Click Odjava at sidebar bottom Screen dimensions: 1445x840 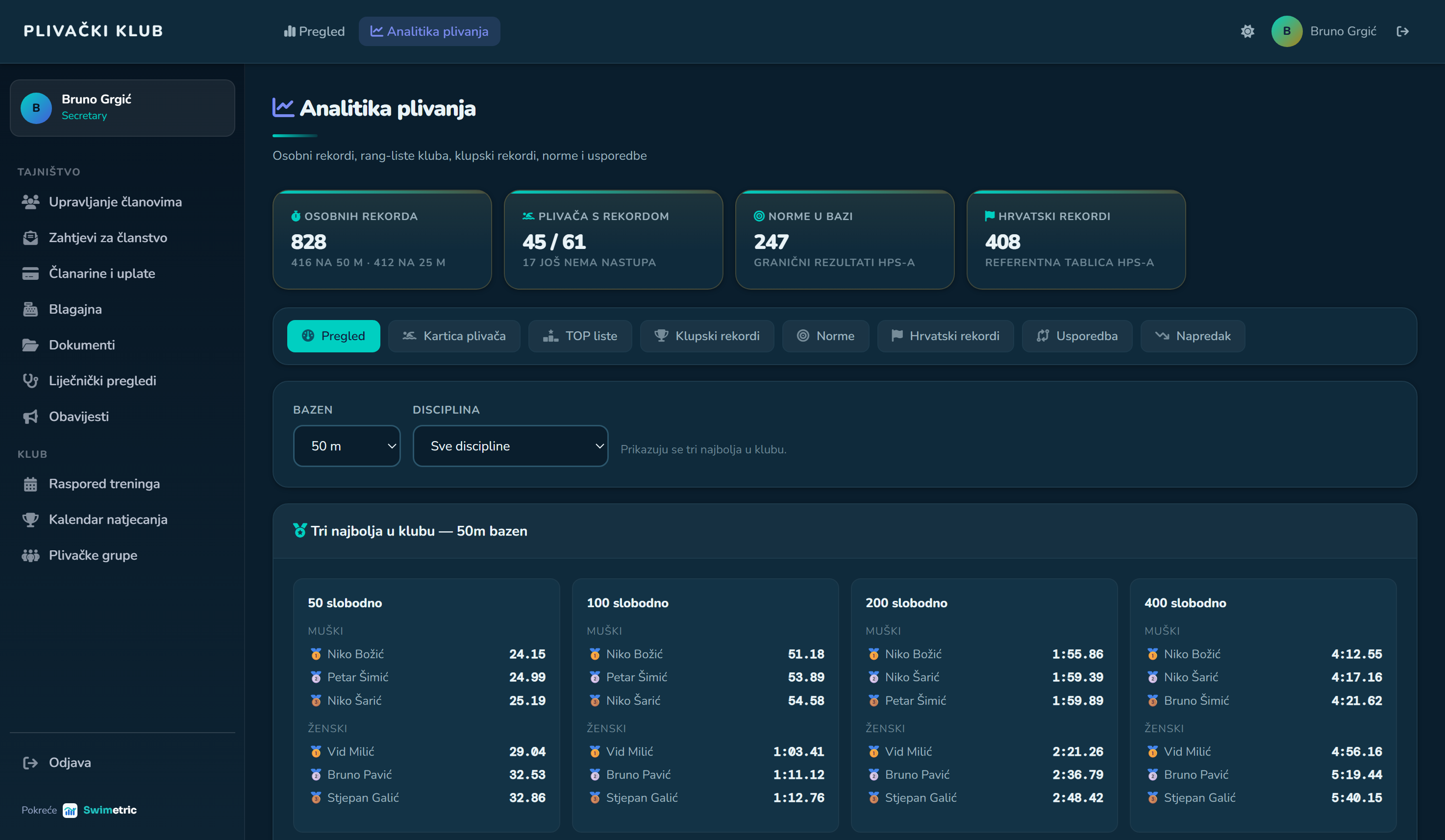pos(123,763)
